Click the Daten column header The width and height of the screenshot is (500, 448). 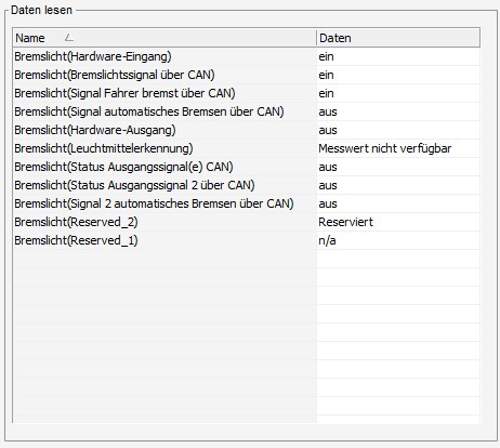(x=398, y=38)
